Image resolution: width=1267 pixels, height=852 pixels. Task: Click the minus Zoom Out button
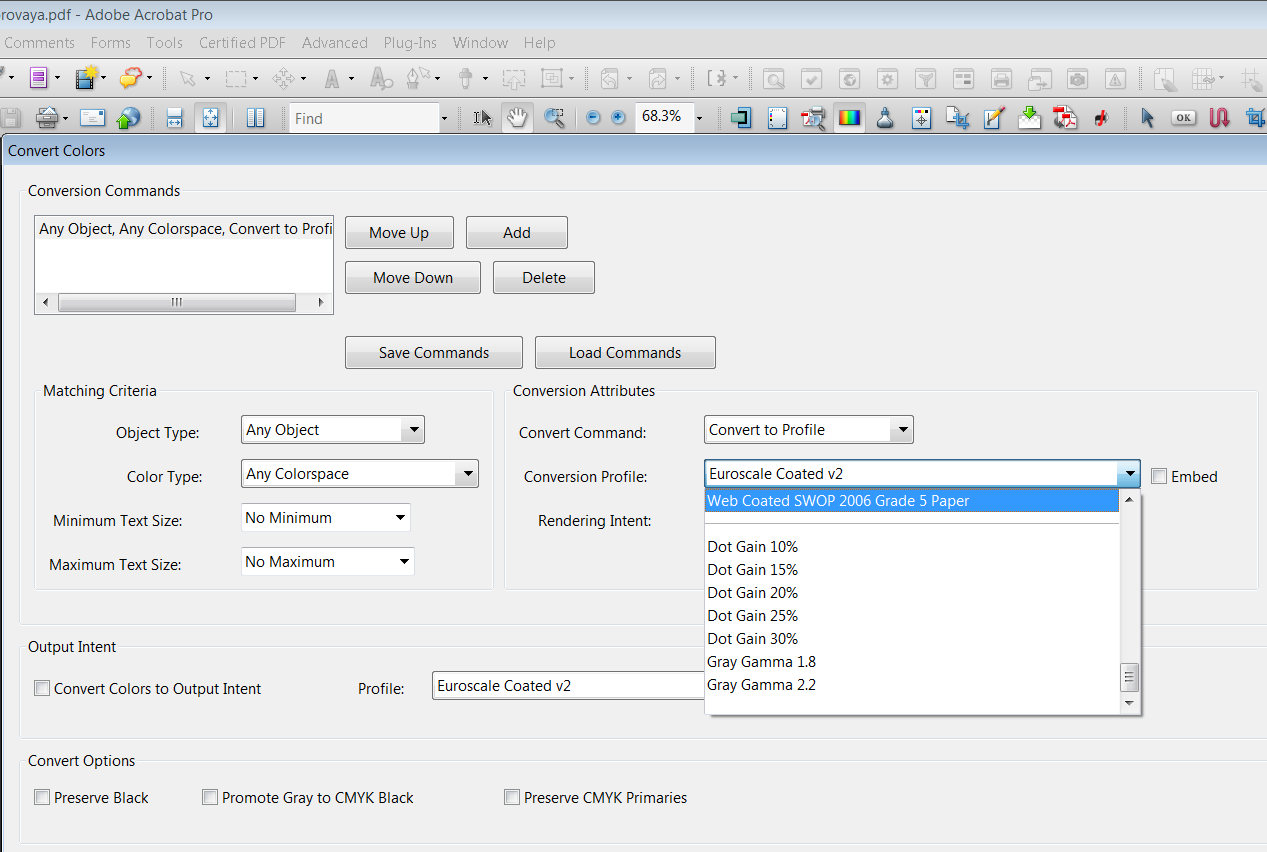593,118
